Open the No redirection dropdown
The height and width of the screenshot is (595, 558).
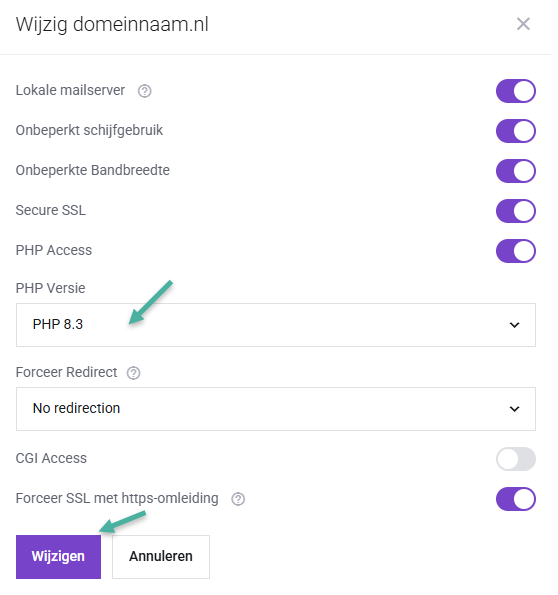tap(276, 409)
